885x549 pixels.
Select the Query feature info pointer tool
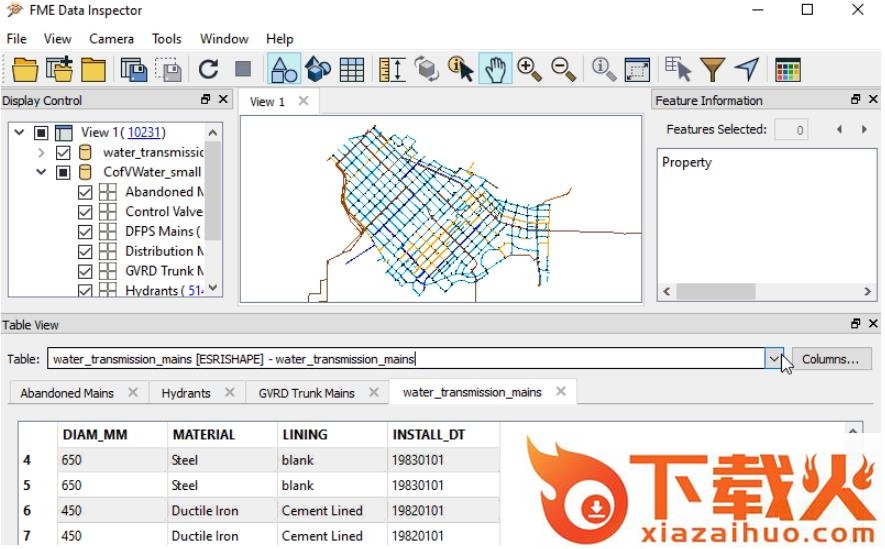(461, 69)
